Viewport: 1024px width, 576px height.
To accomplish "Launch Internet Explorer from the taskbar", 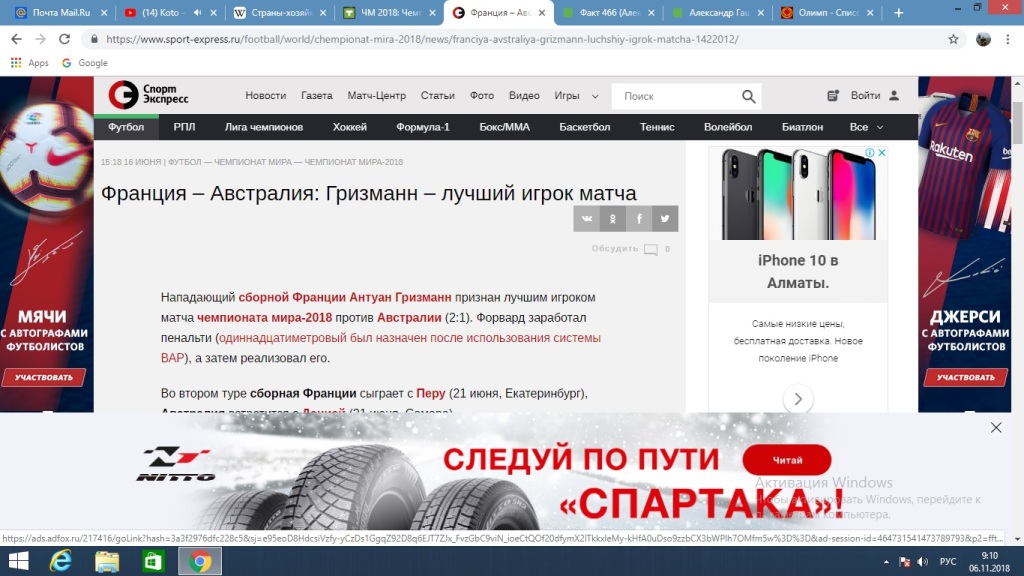I will point(61,561).
